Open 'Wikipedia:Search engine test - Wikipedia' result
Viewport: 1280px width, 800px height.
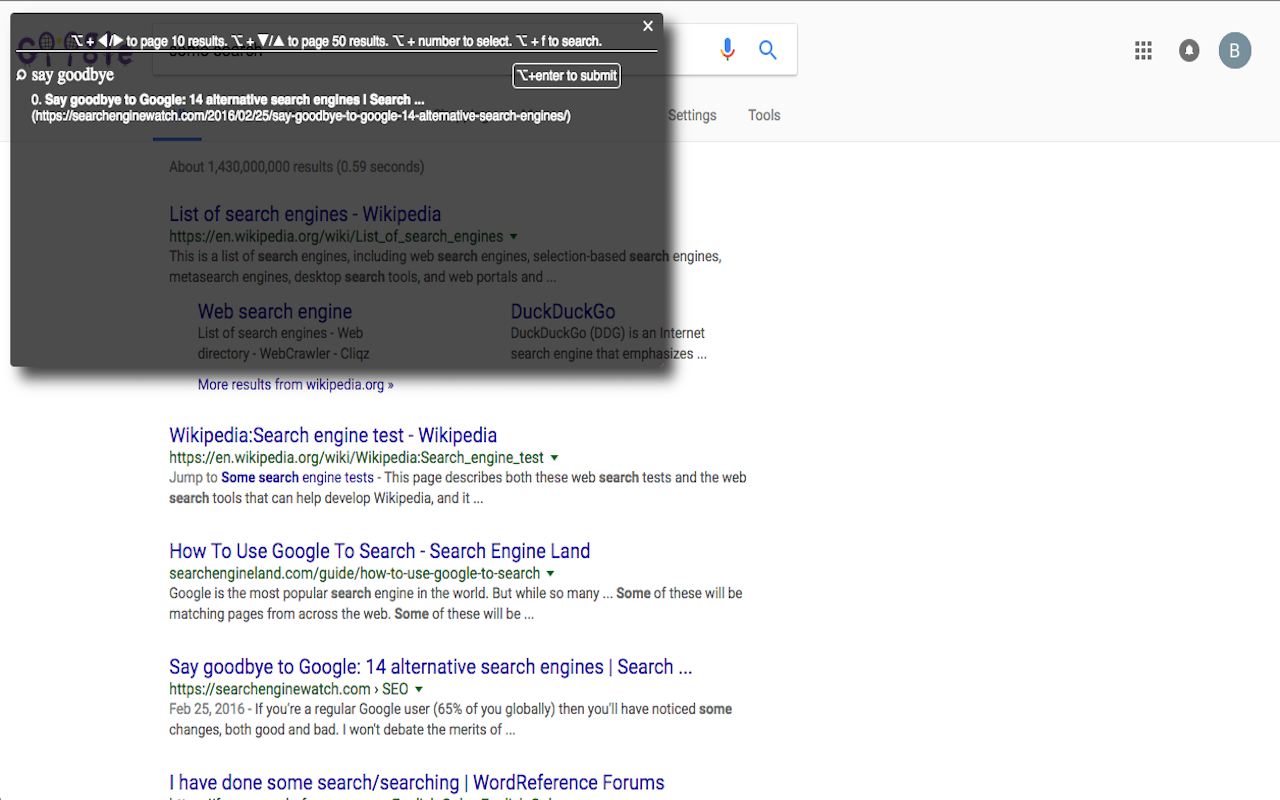pos(333,435)
